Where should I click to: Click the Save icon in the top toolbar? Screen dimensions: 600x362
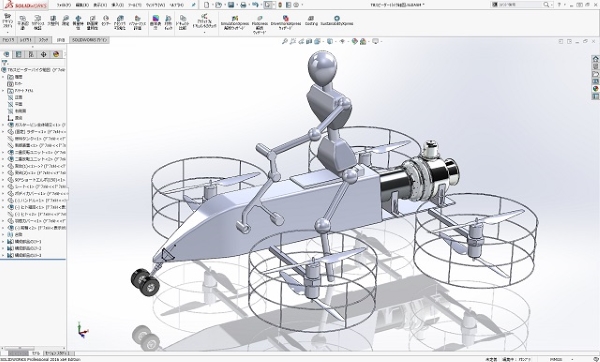click(231, 5)
